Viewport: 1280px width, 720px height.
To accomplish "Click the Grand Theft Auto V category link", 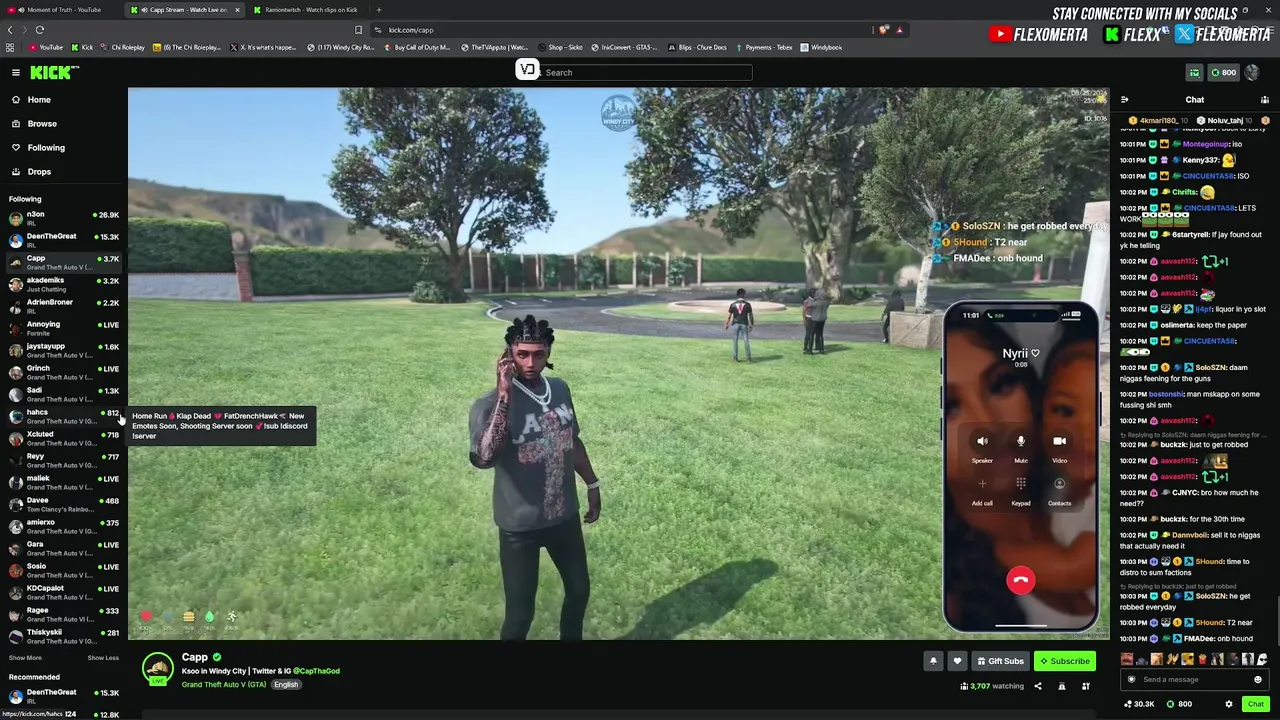I will coord(224,685).
